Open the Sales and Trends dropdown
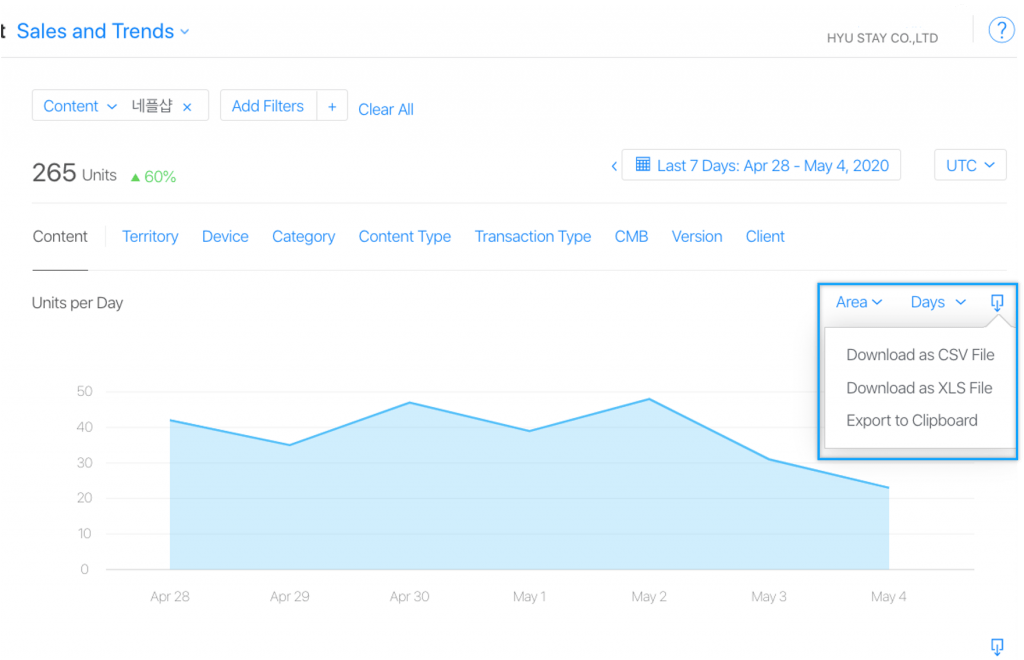 click(104, 31)
